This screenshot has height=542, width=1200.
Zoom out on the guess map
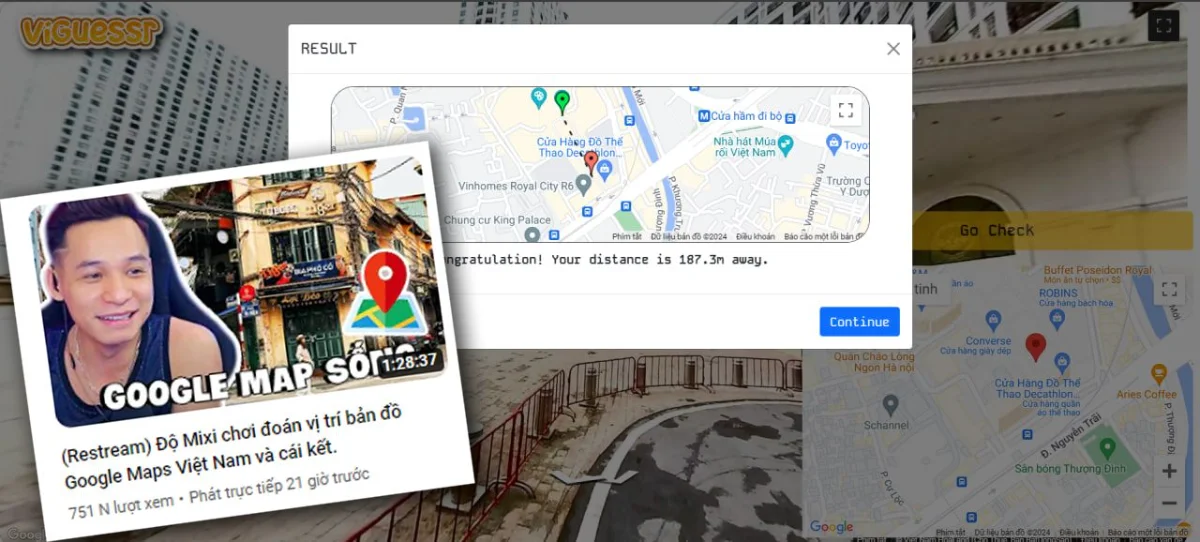[x=1169, y=502]
